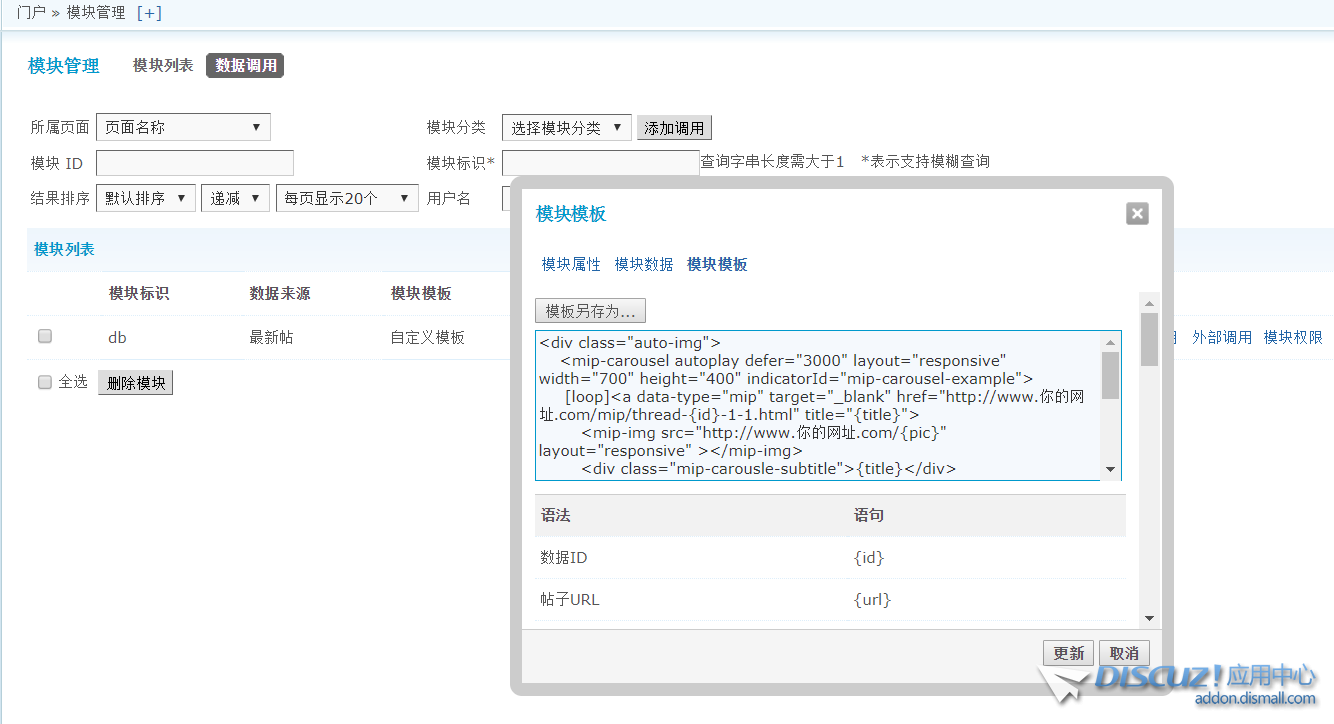Screen dimensions: 1334x724
Task: Open the 模块权限 link
Action: tap(1293, 337)
